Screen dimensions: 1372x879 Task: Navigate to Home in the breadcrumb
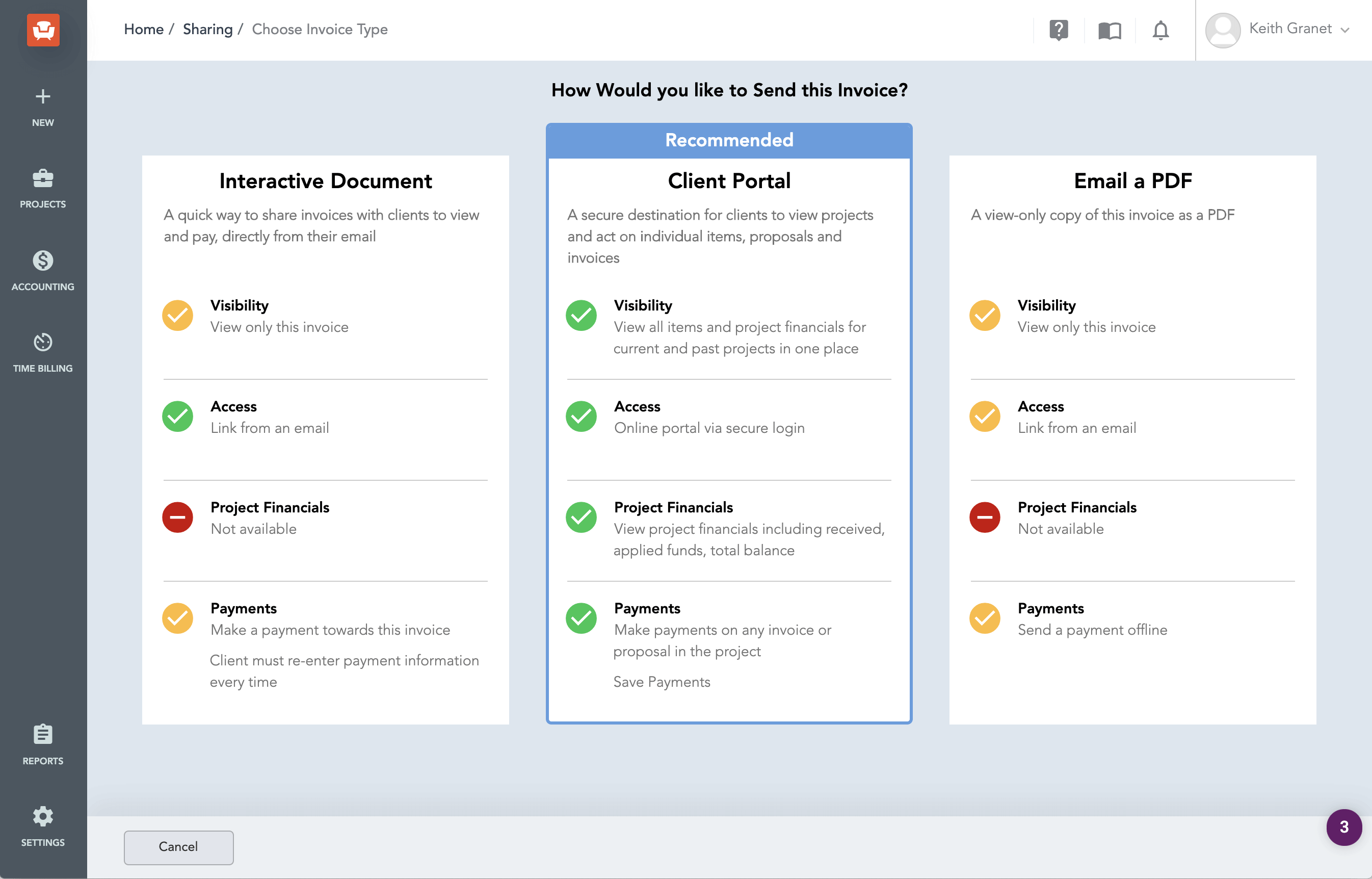tap(143, 29)
